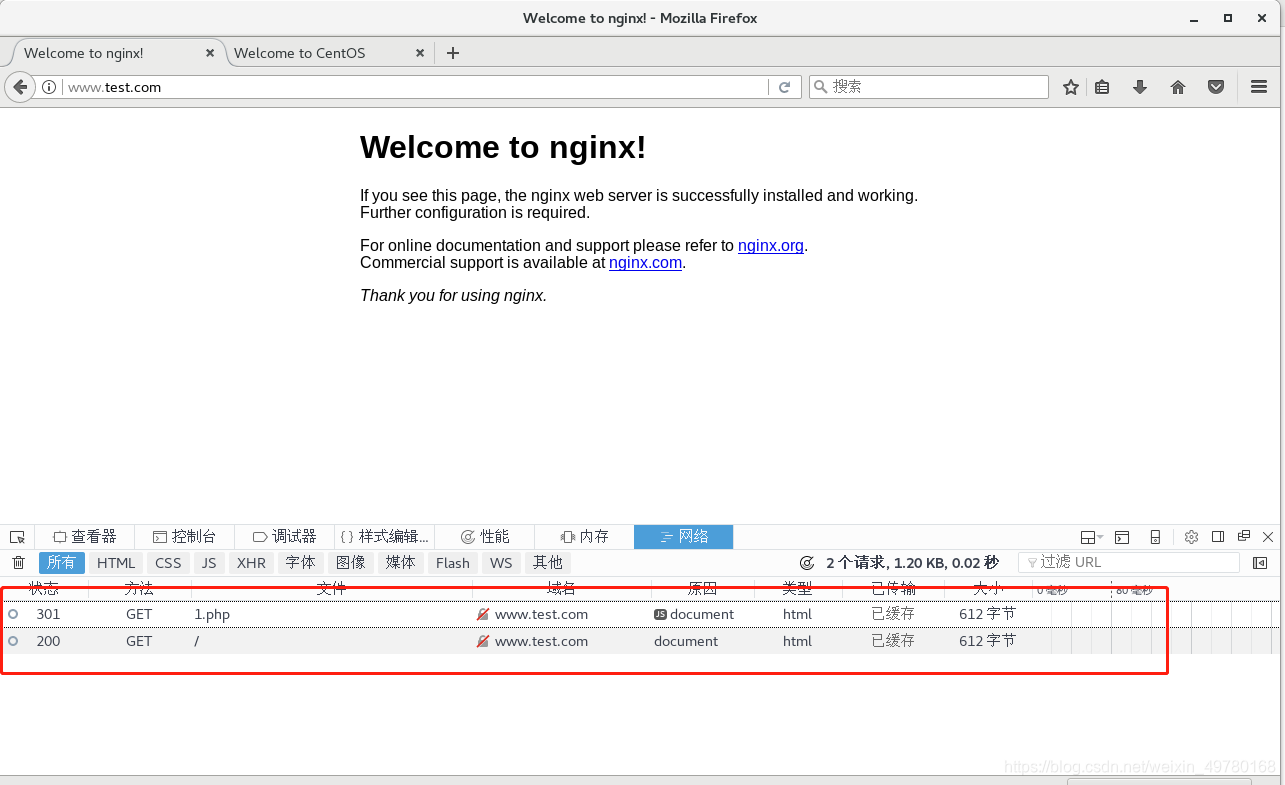Open devtools settings gear
The height and width of the screenshot is (785, 1285).
coord(1191,537)
